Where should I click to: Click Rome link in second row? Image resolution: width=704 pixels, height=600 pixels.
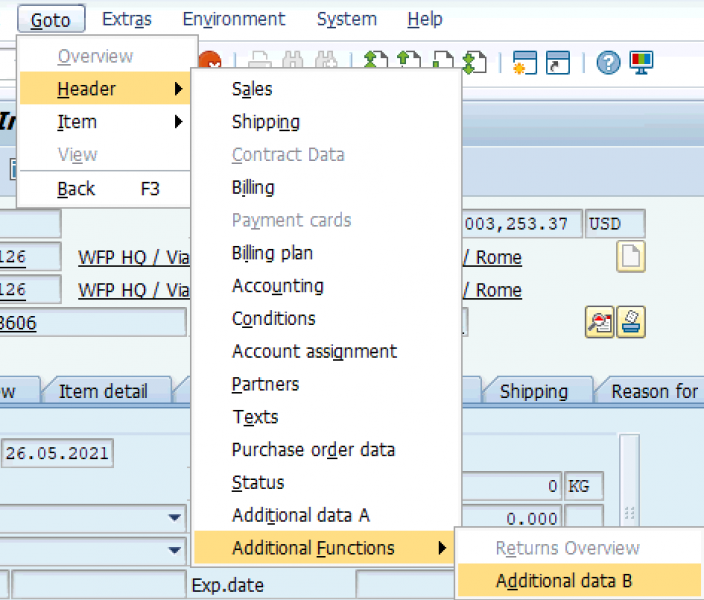pos(493,290)
